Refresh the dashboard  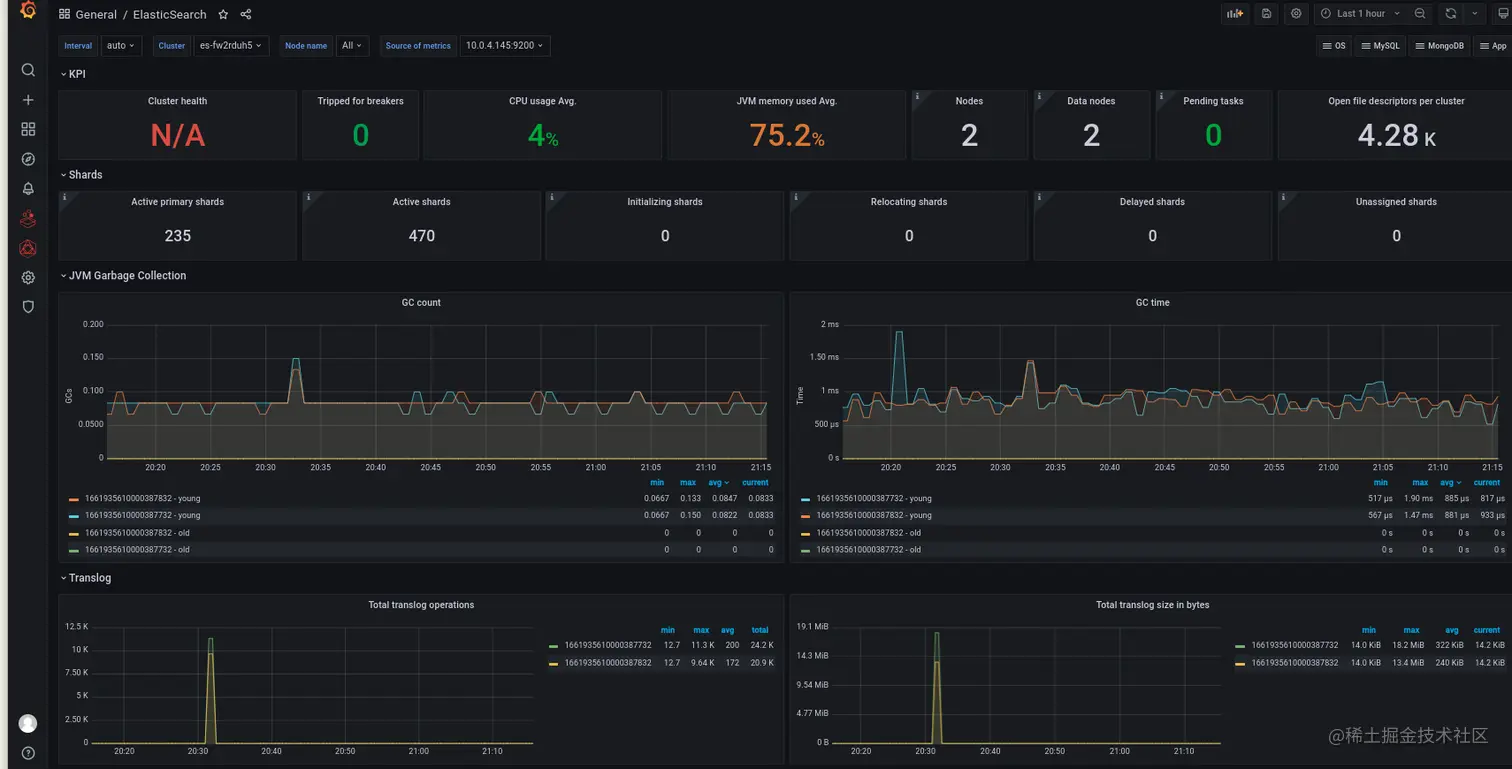click(x=1450, y=14)
